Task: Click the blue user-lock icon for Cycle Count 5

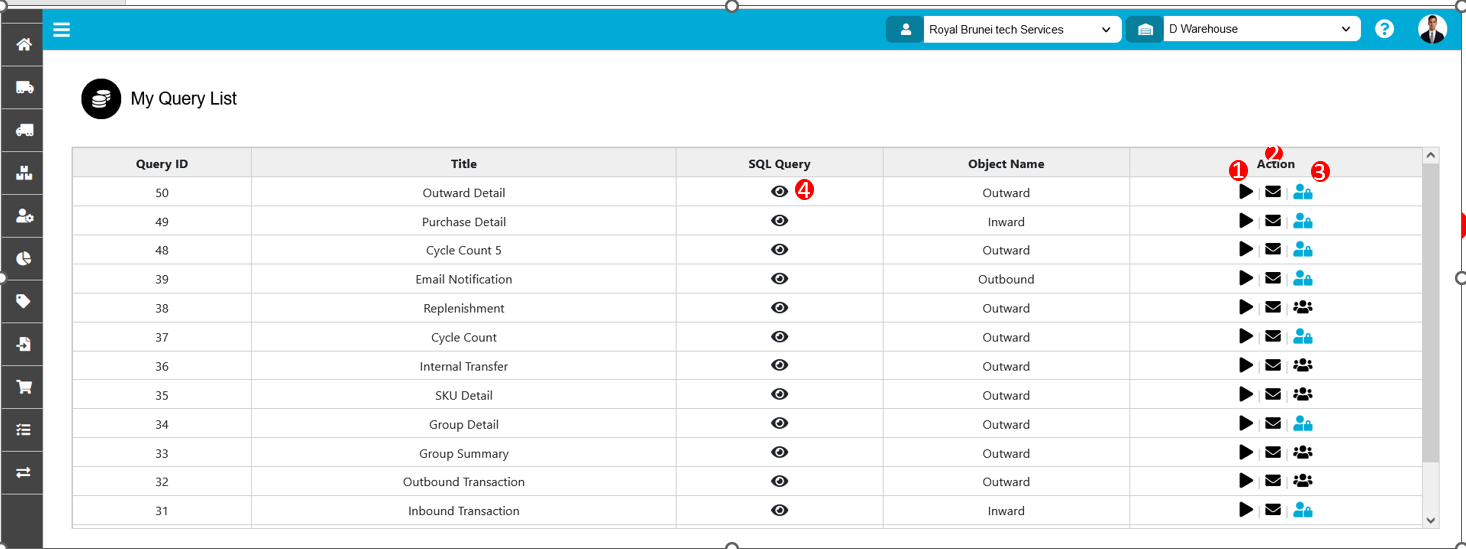Action: tap(1302, 250)
